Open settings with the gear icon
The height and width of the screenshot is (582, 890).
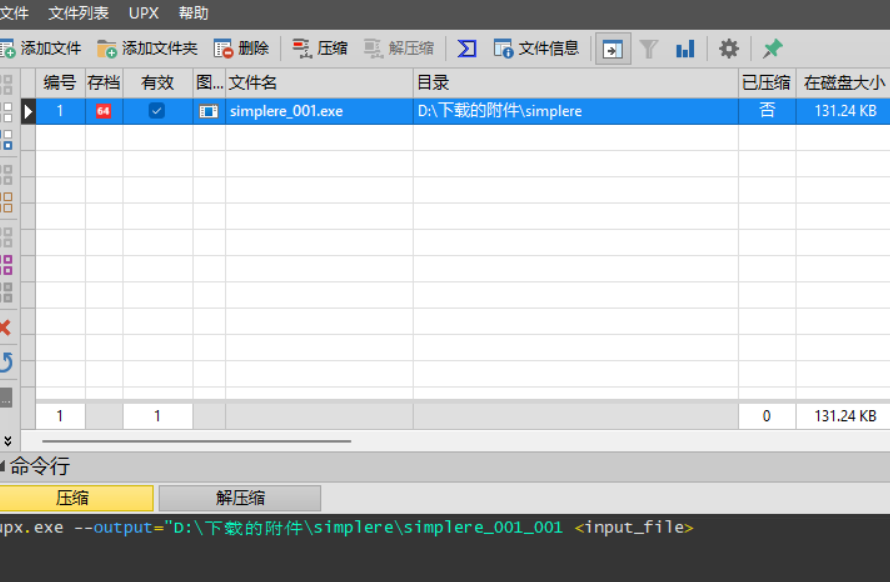729,48
